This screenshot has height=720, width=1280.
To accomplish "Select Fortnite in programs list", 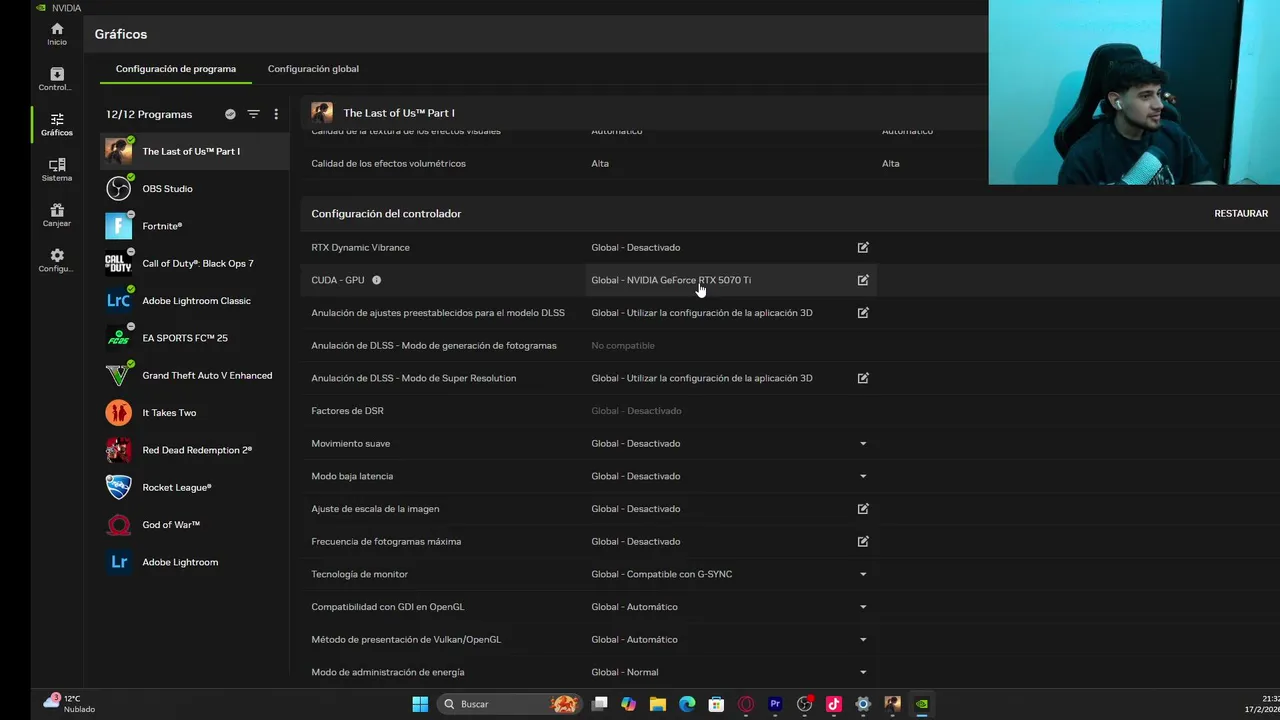I will (x=195, y=226).
